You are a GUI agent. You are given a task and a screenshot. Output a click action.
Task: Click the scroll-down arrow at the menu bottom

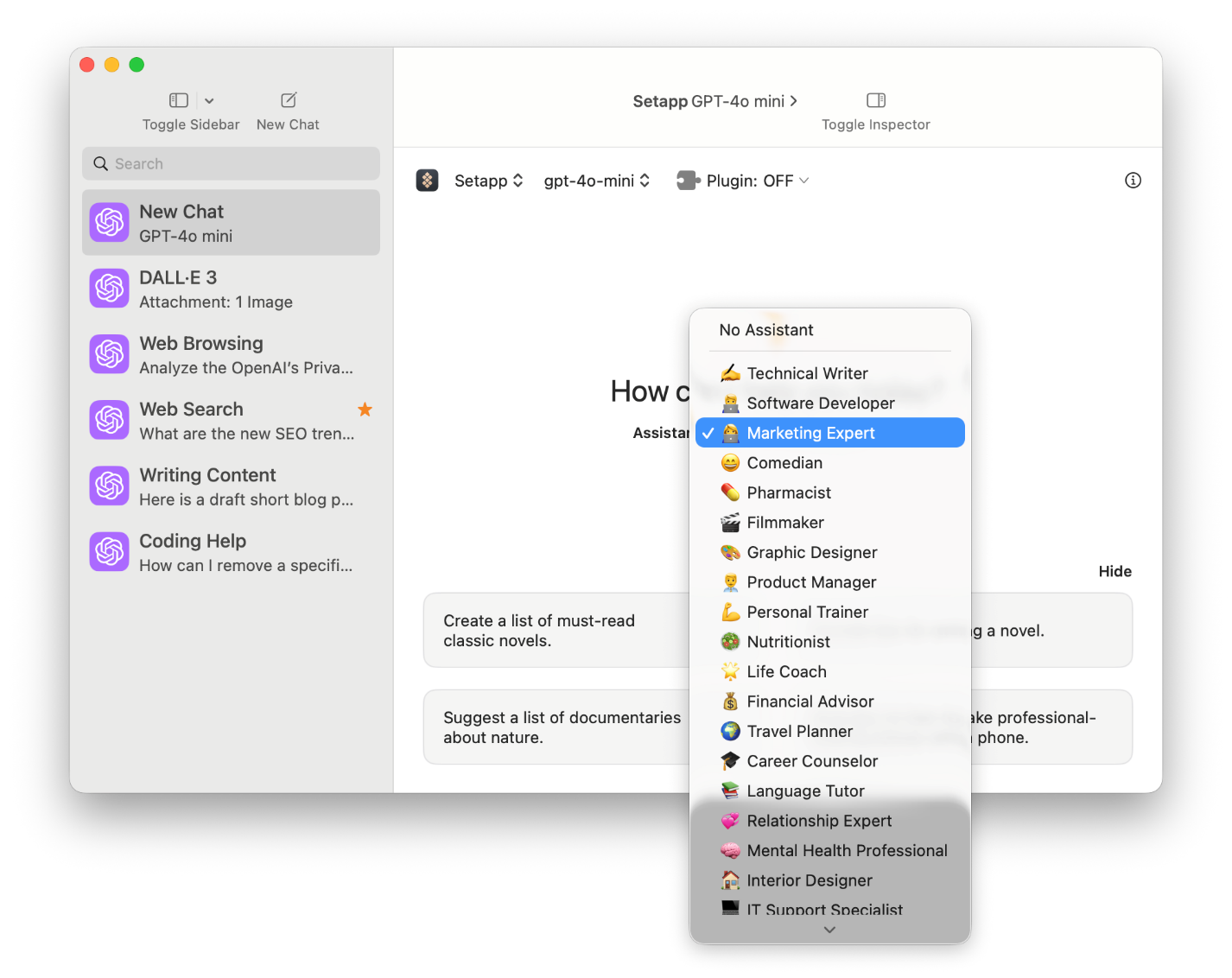pyautogui.click(x=829, y=930)
